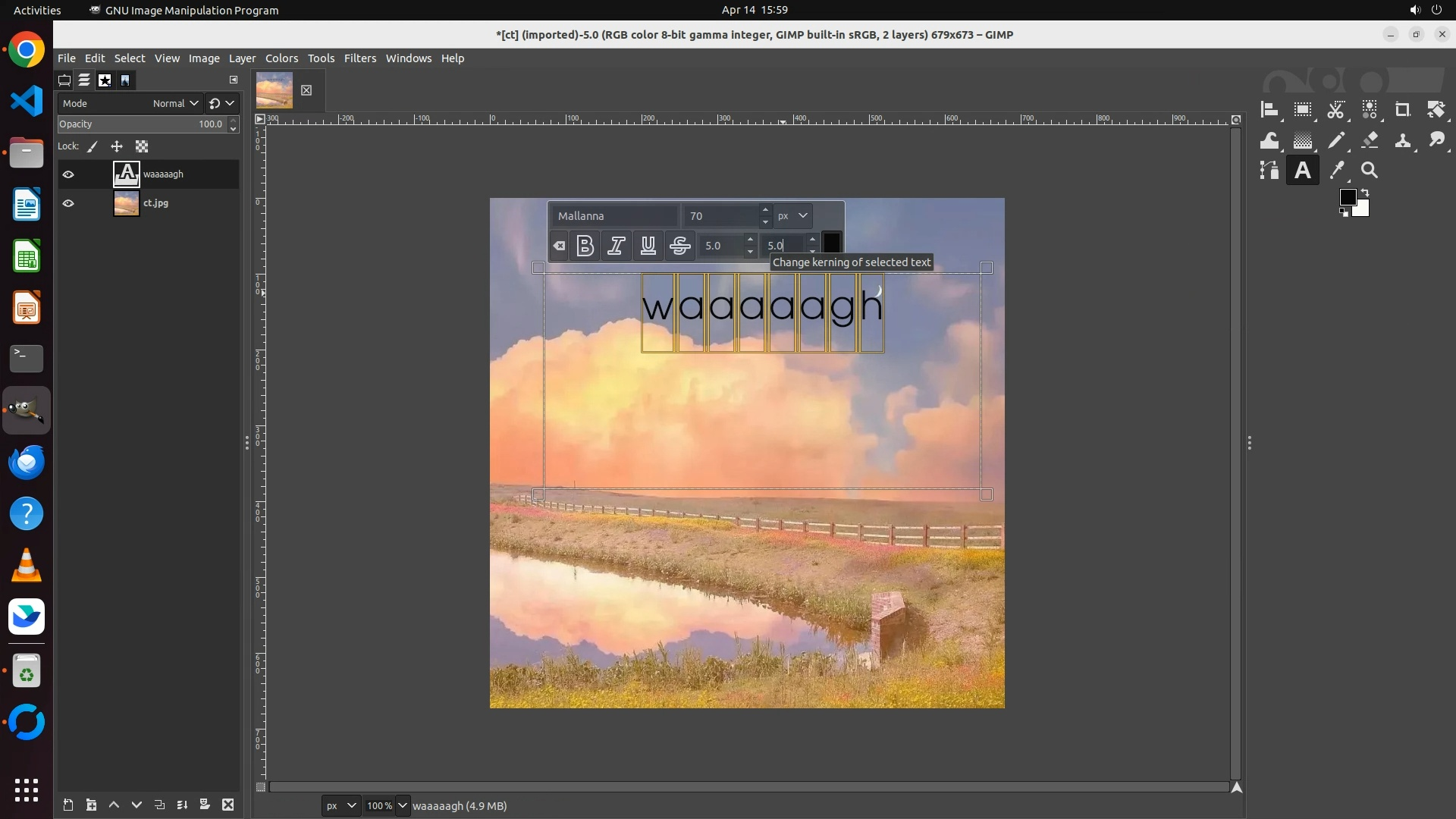
Task: Toggle italic on the selected text
Action: 617,245
